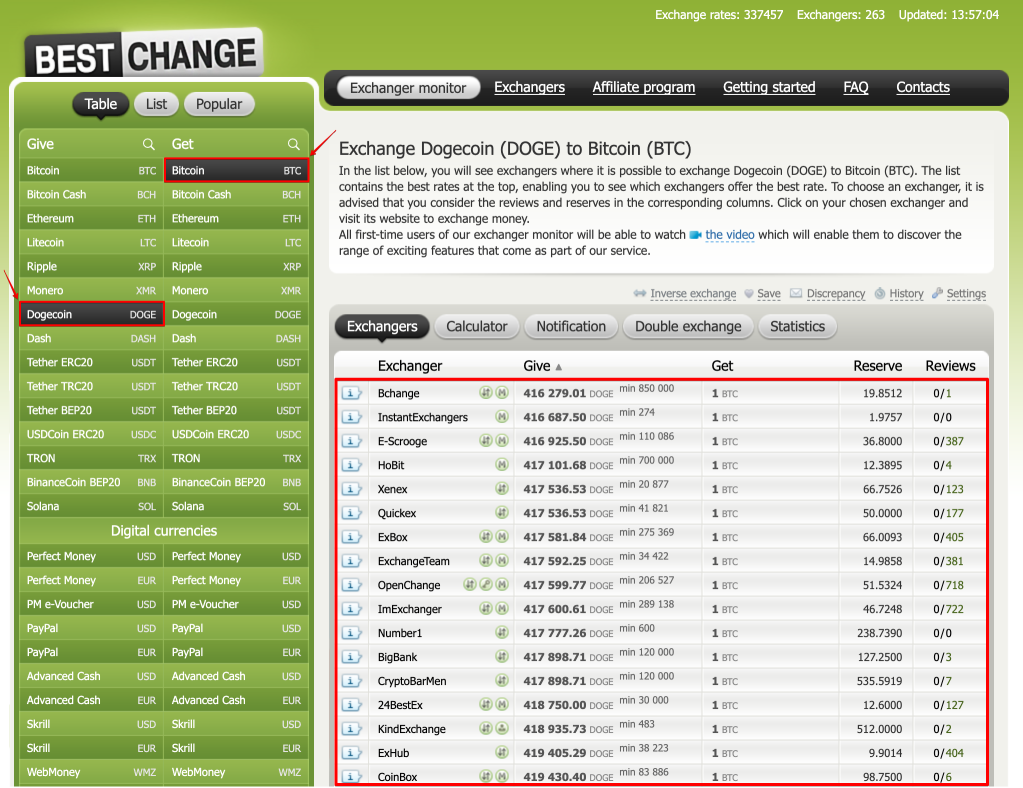This screenshot has height=788, width=1023.
Task: Open OpenChange reviews count 0/718
Action: coord(948,585)
